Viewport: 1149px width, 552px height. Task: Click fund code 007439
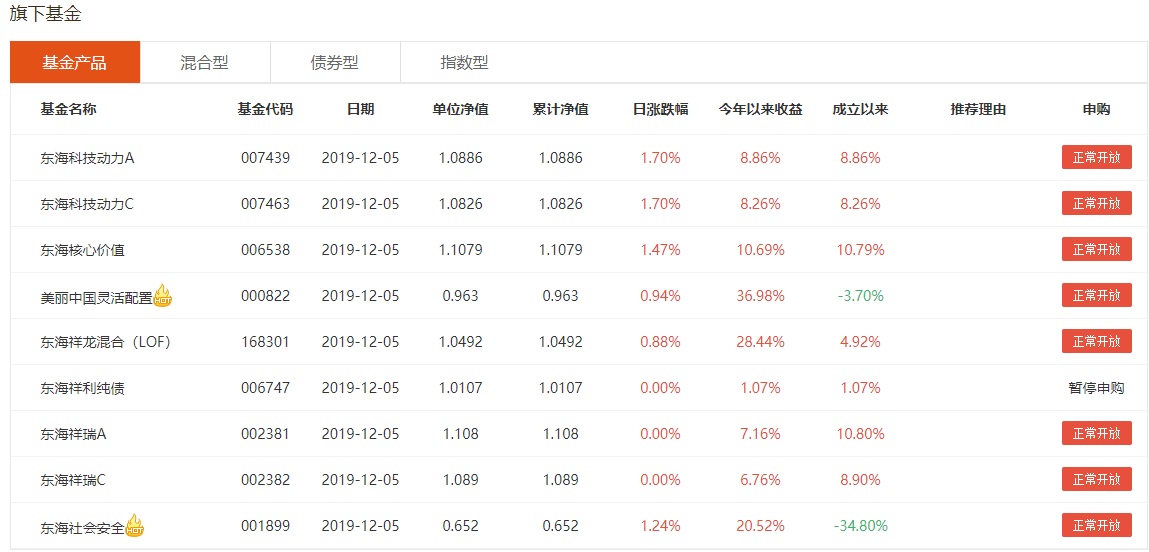tap(265, 158)
